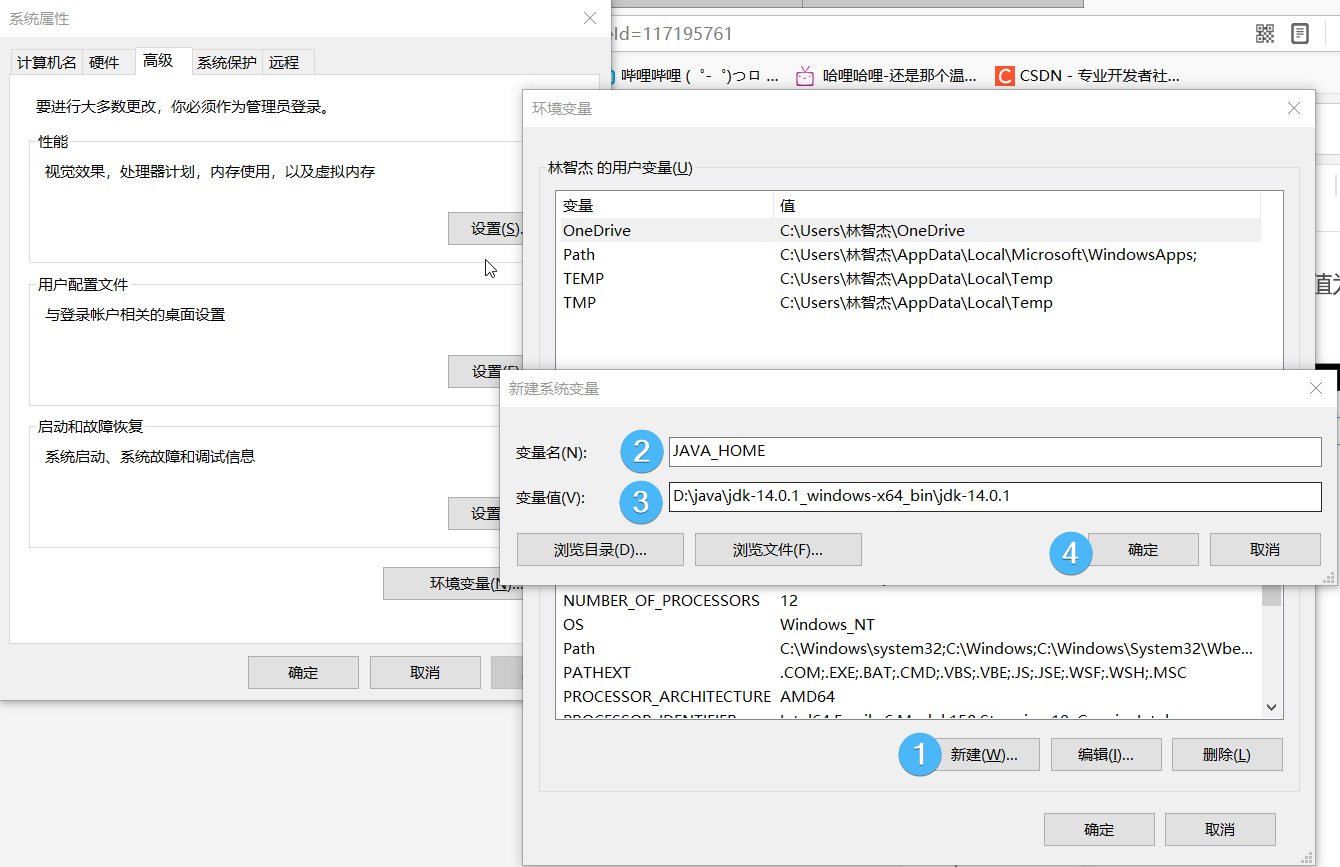Click 删除(L) for system variables
The width and height of the screenshot is (1340, 867).
[1227, 755]
